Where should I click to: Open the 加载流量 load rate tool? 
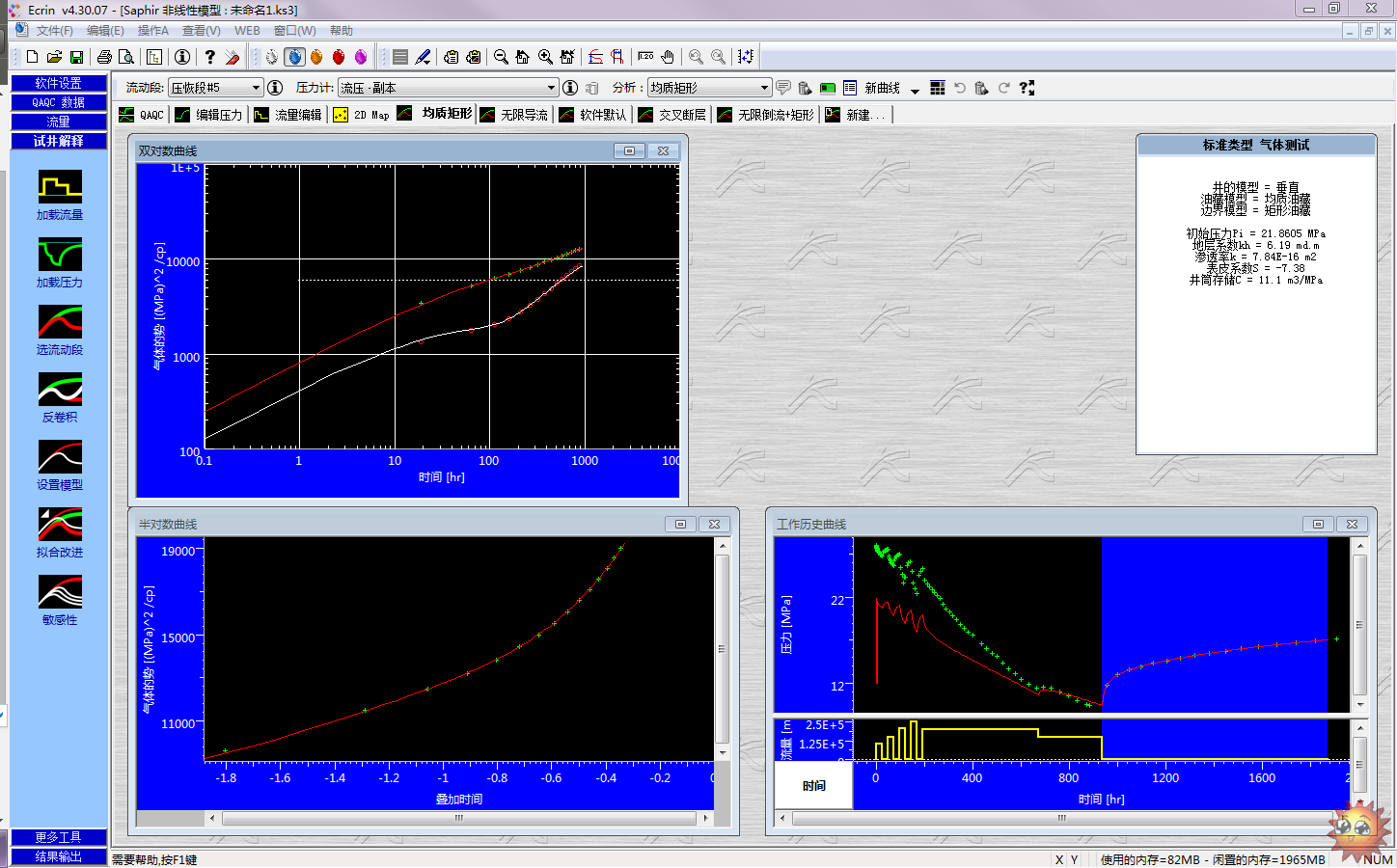coord(60,196)
